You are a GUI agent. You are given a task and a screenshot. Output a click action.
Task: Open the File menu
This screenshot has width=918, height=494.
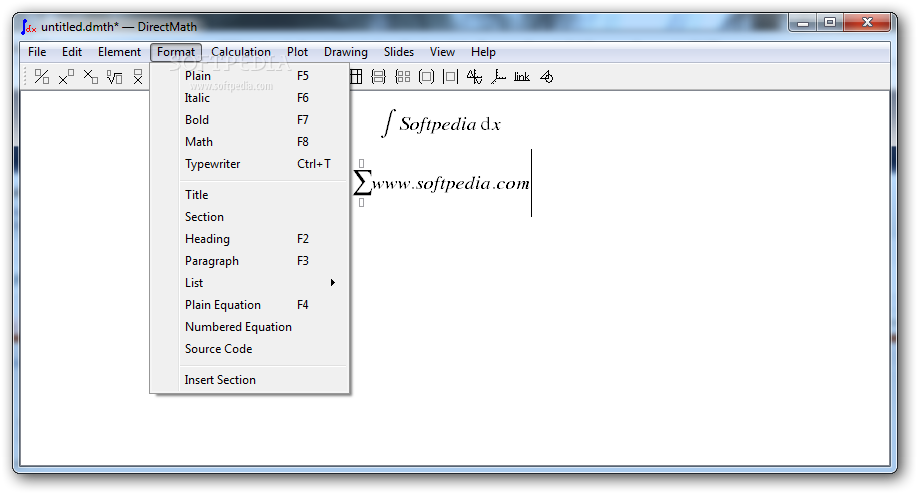click(x=37, y=52)
